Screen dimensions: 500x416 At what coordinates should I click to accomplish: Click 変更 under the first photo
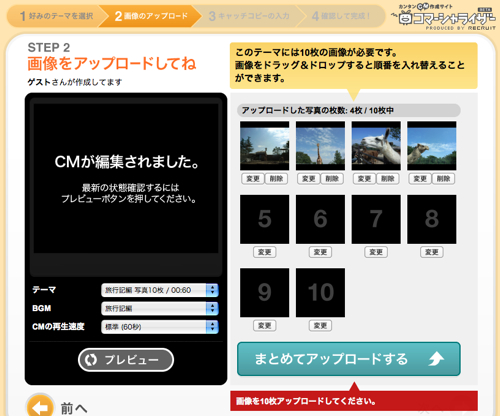[253, 179]
